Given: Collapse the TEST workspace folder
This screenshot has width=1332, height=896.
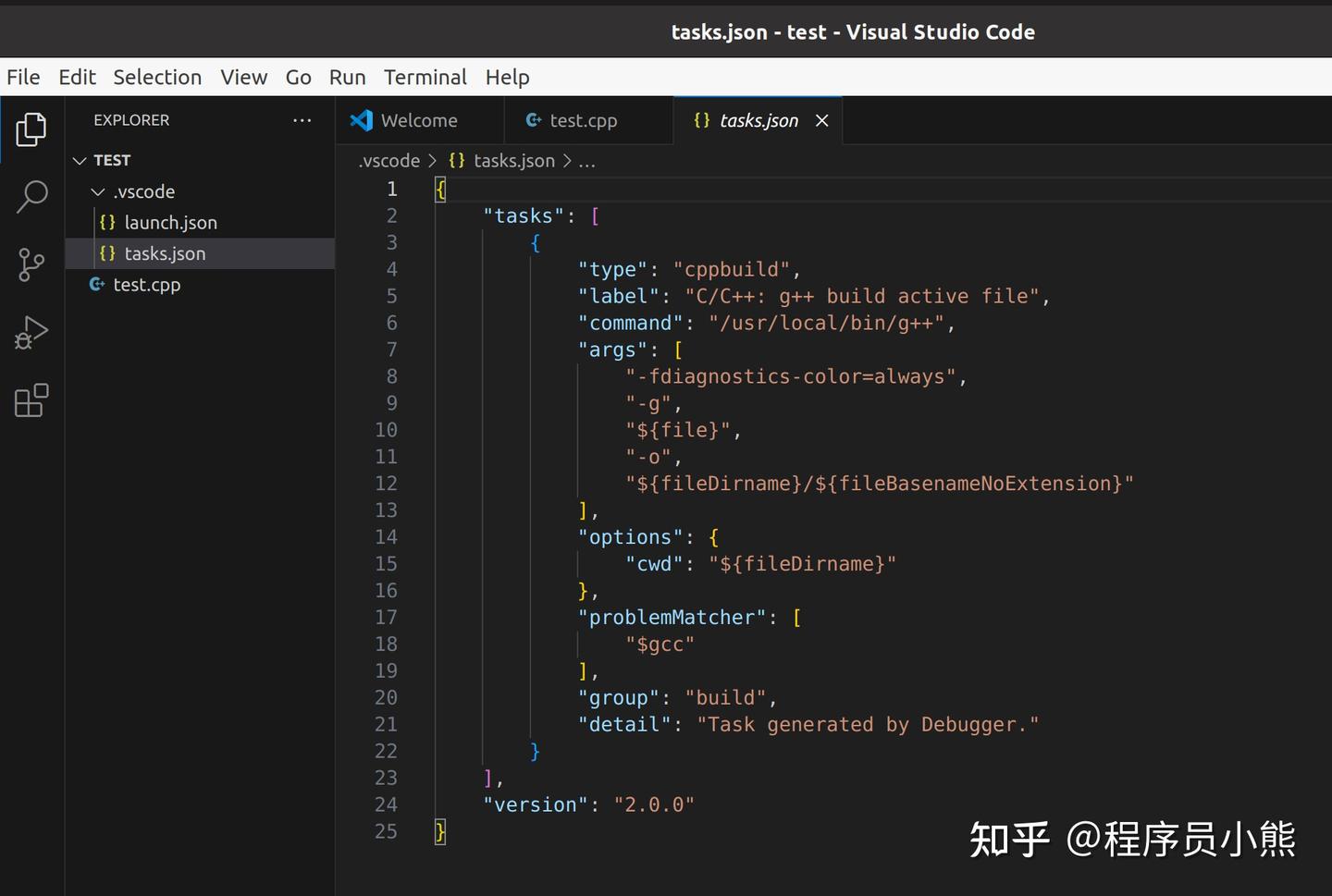Looking at the screenshot, I should coord(80,160).
